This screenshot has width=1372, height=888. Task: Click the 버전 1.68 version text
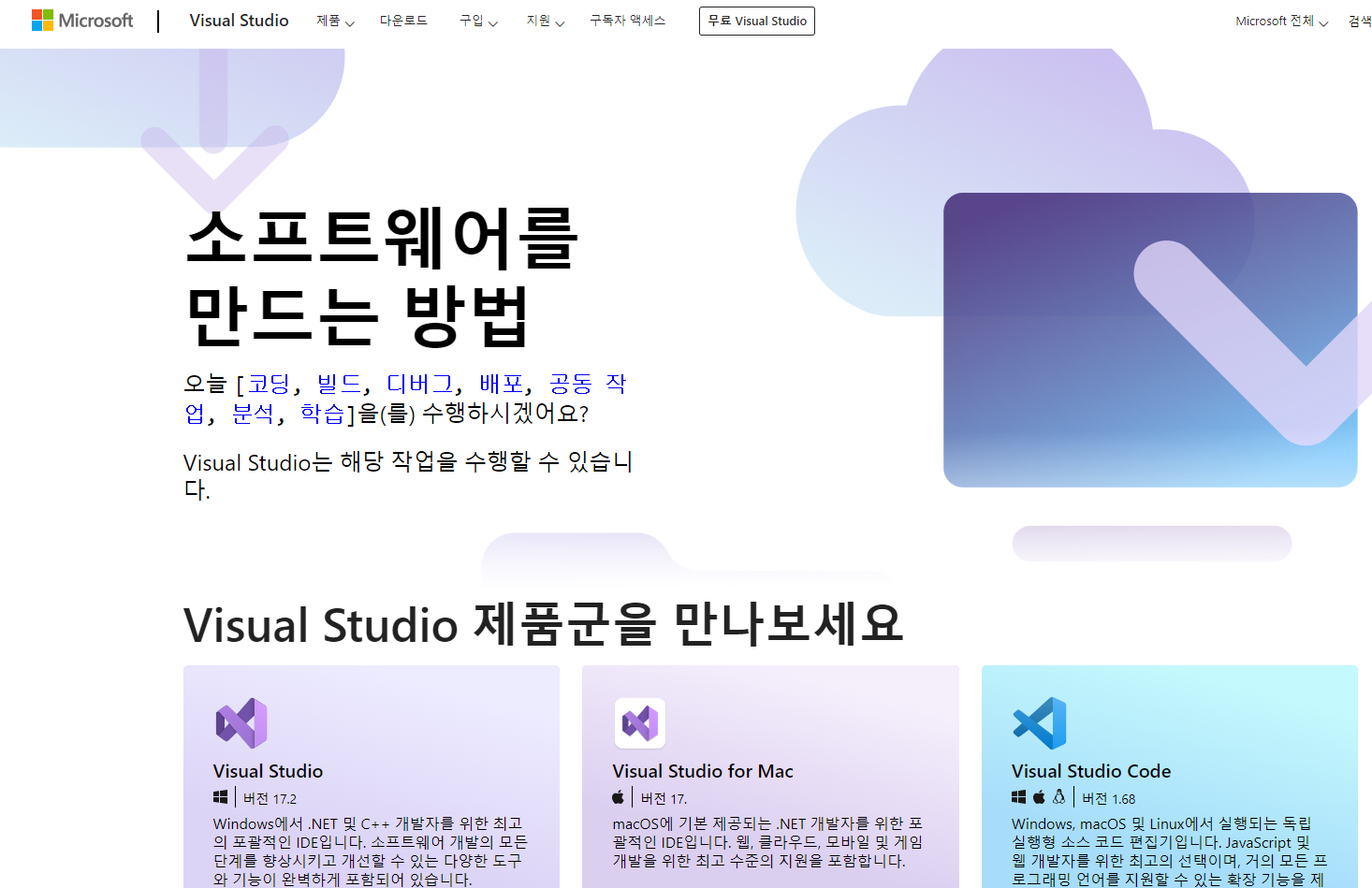(1109, 799)
